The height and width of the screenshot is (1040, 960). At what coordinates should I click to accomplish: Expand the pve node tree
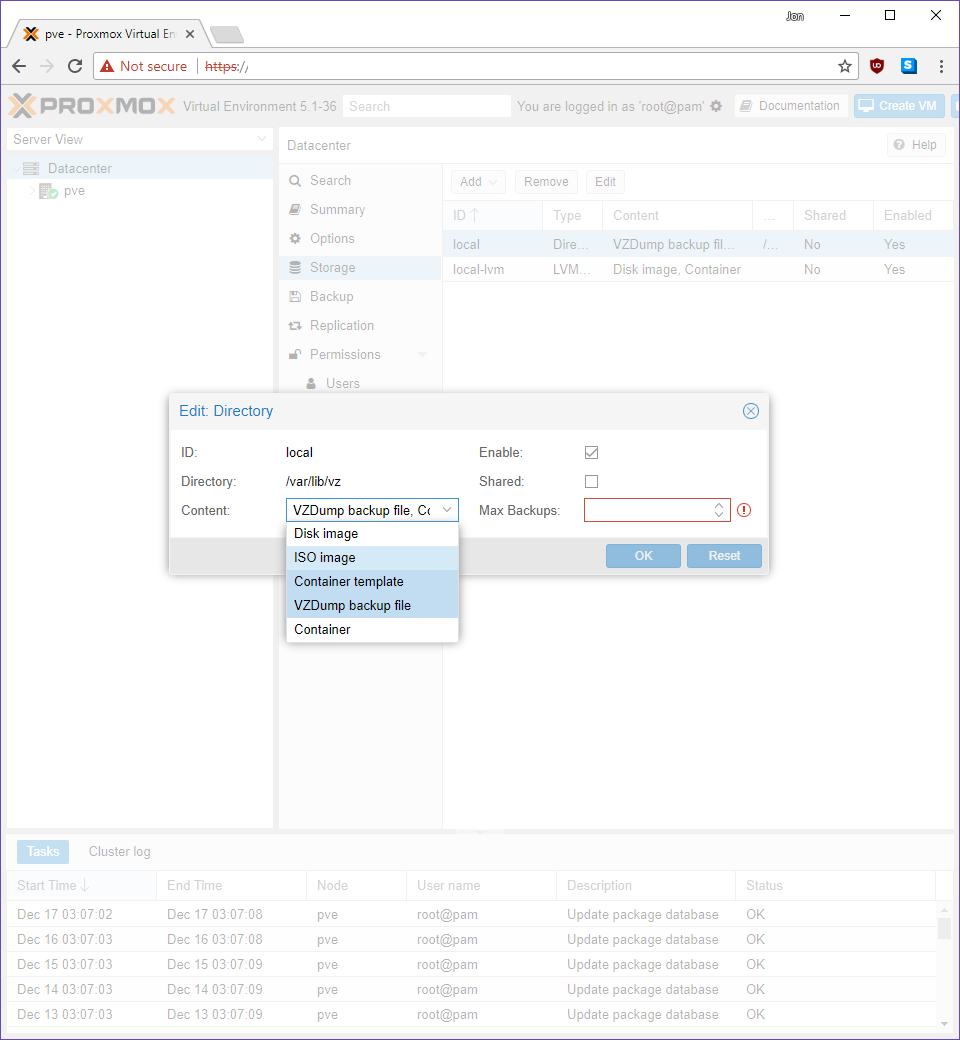coord(31,191)
